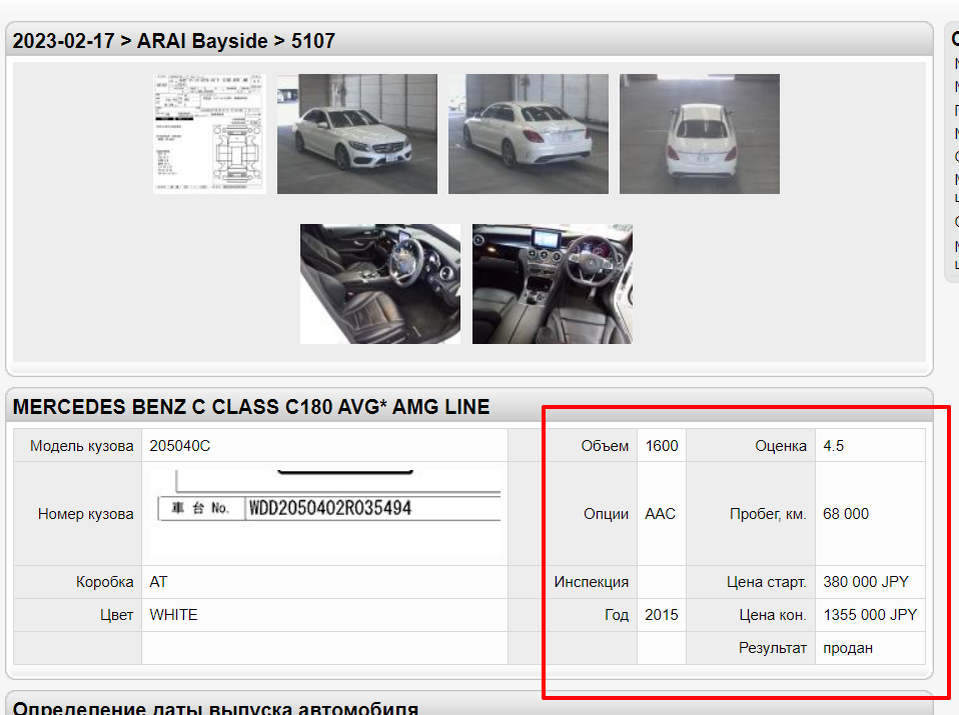
Task: Select the start price '380 000 JPY'
Action: point(866,582)
